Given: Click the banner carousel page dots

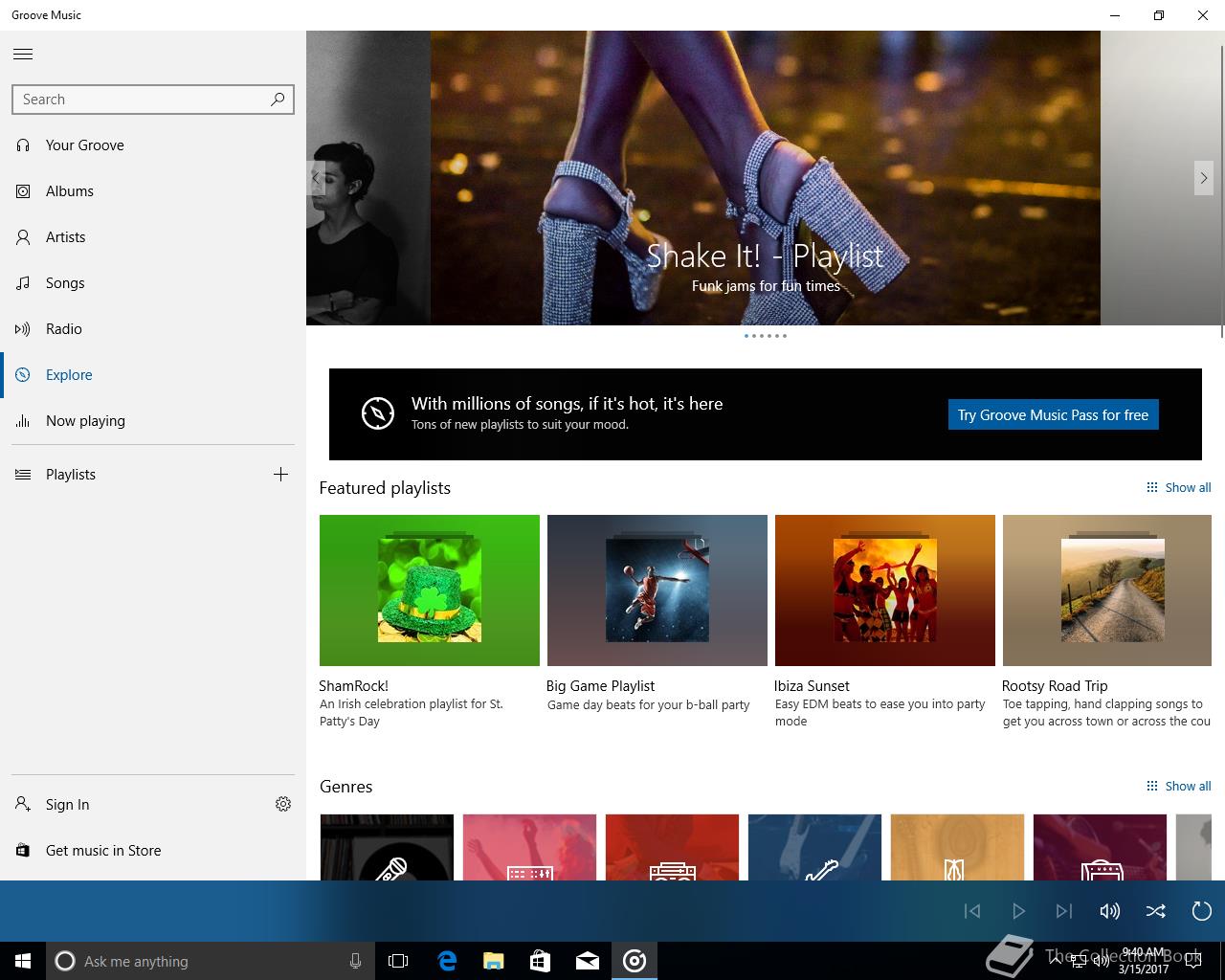Looking at the screenshot, I should [766, 336].
